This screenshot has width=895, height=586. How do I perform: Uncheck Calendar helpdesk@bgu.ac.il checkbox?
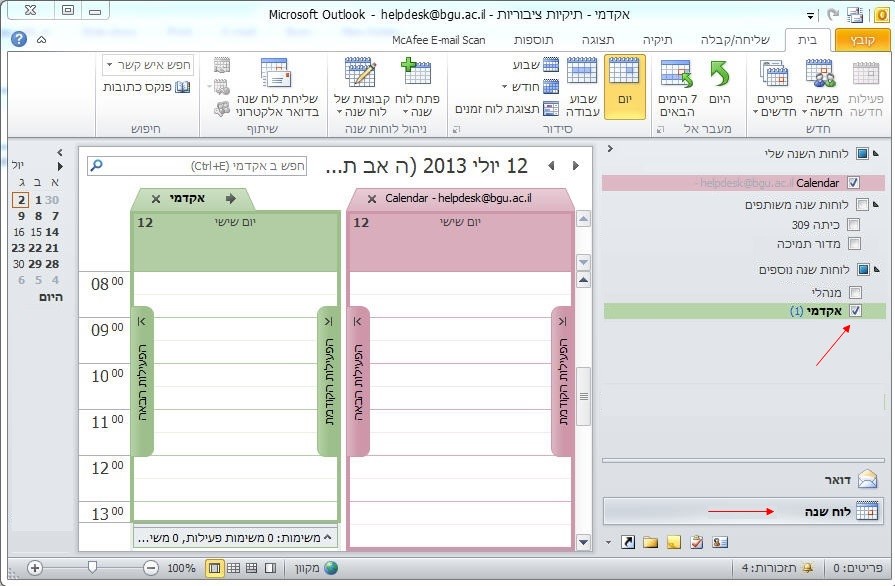point(853,183)
